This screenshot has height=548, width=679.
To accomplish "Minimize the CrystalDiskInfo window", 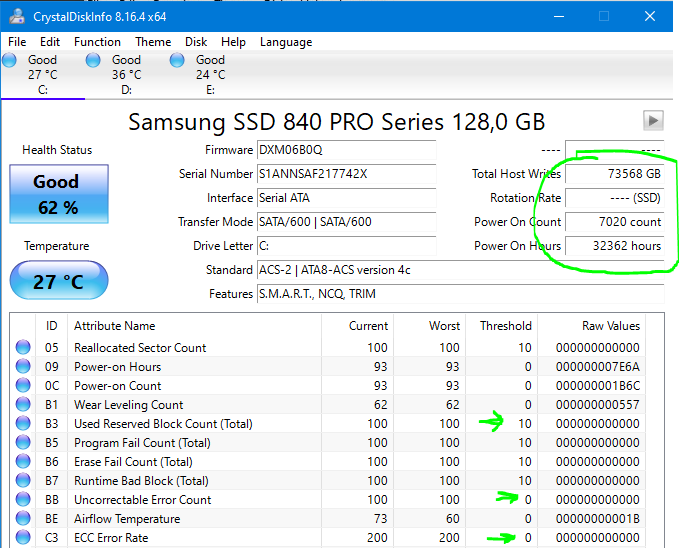I will point(559,16).
